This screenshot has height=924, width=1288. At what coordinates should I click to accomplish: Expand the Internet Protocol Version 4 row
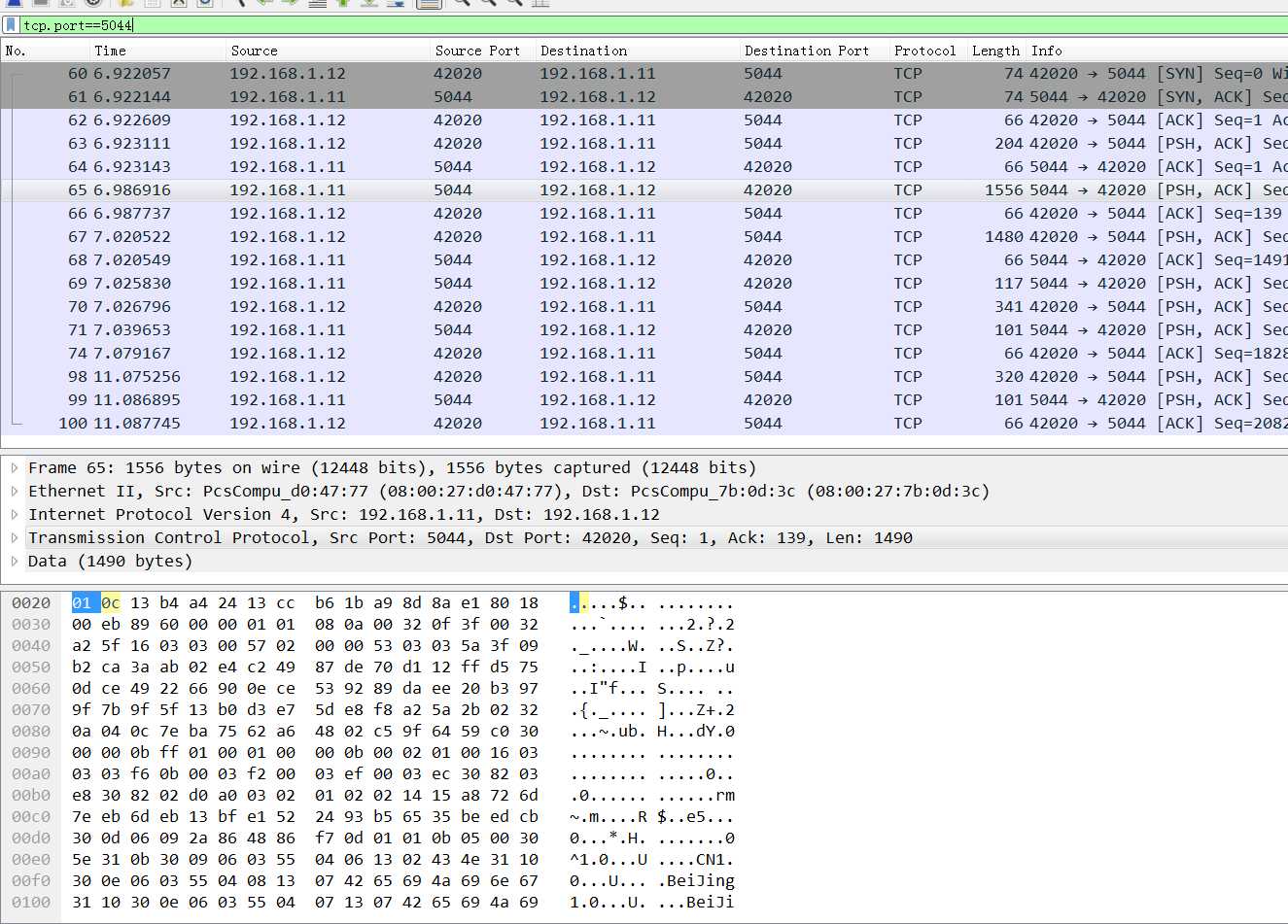[15, 514]
